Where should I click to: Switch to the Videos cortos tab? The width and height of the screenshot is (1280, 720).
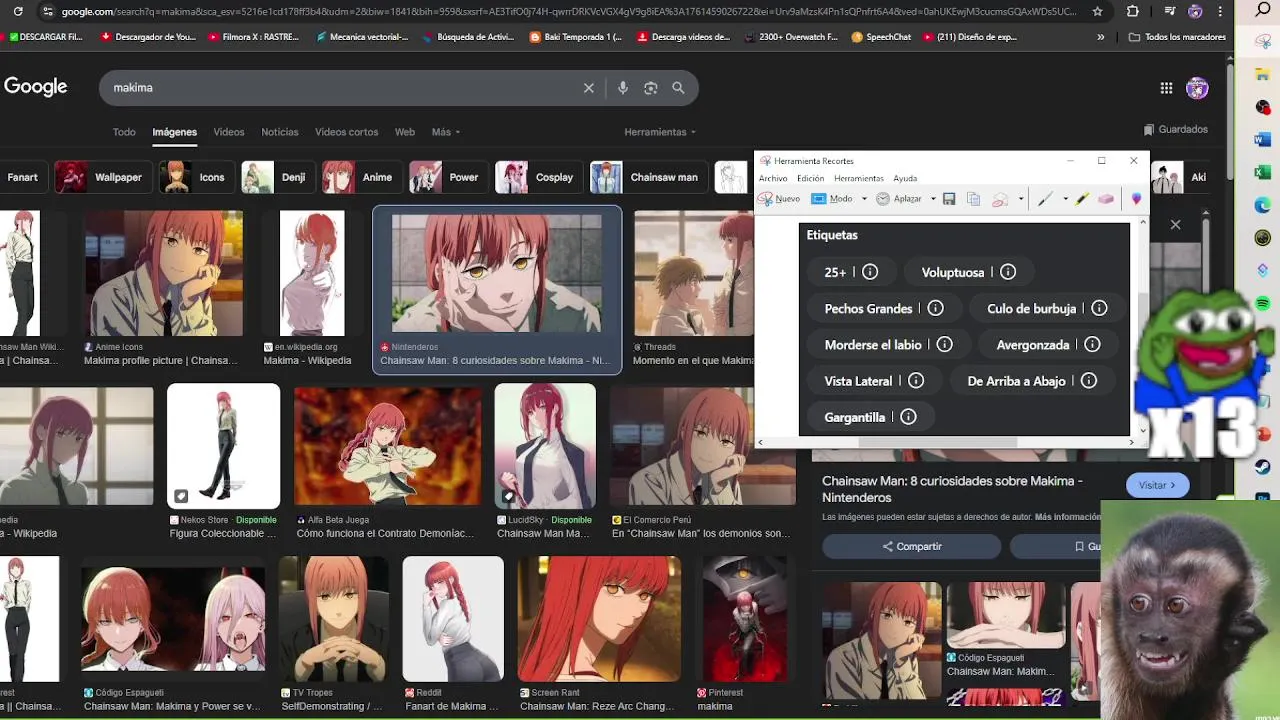tap(346, 132)
